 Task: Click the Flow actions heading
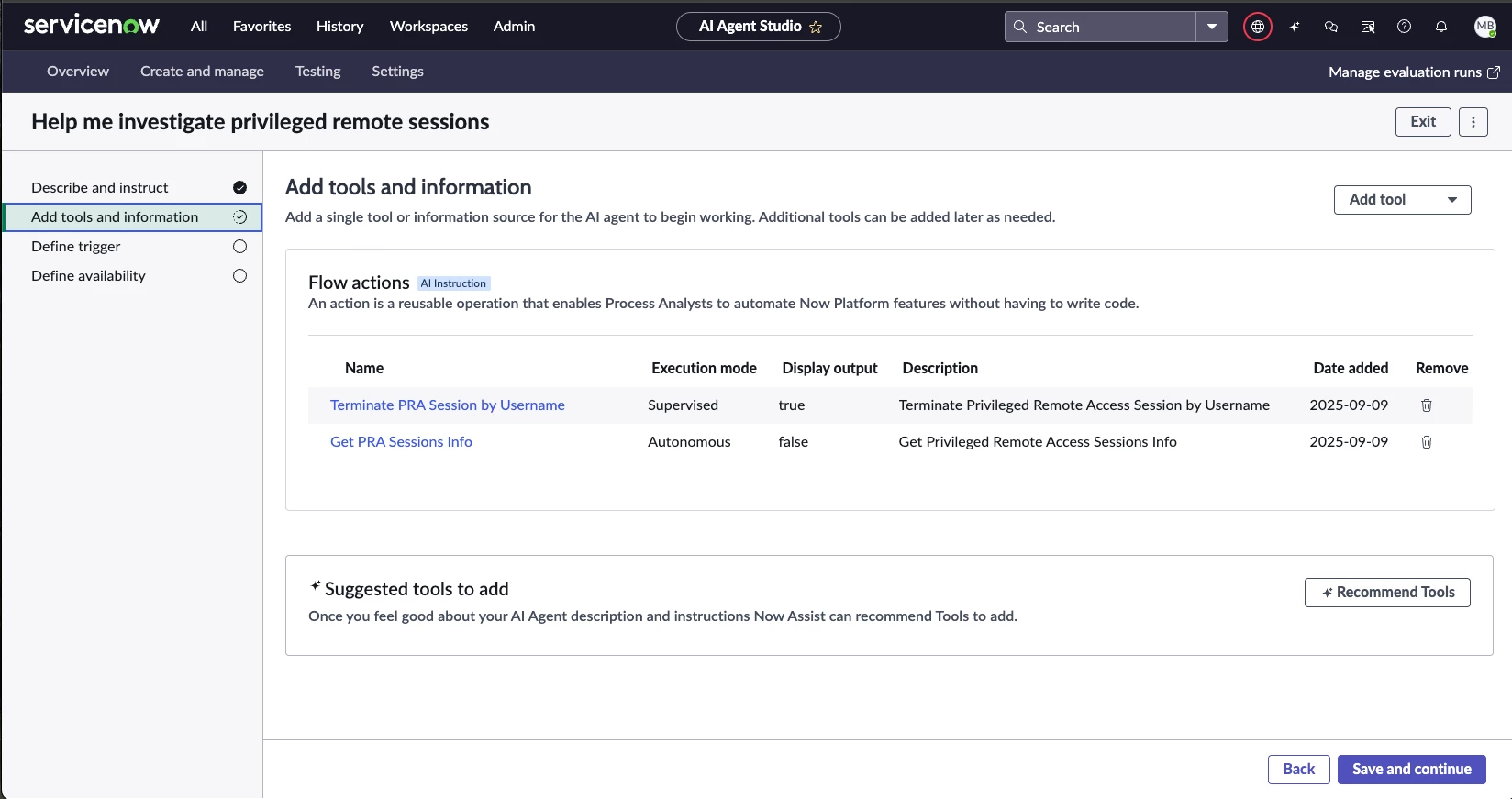(359, 283)
